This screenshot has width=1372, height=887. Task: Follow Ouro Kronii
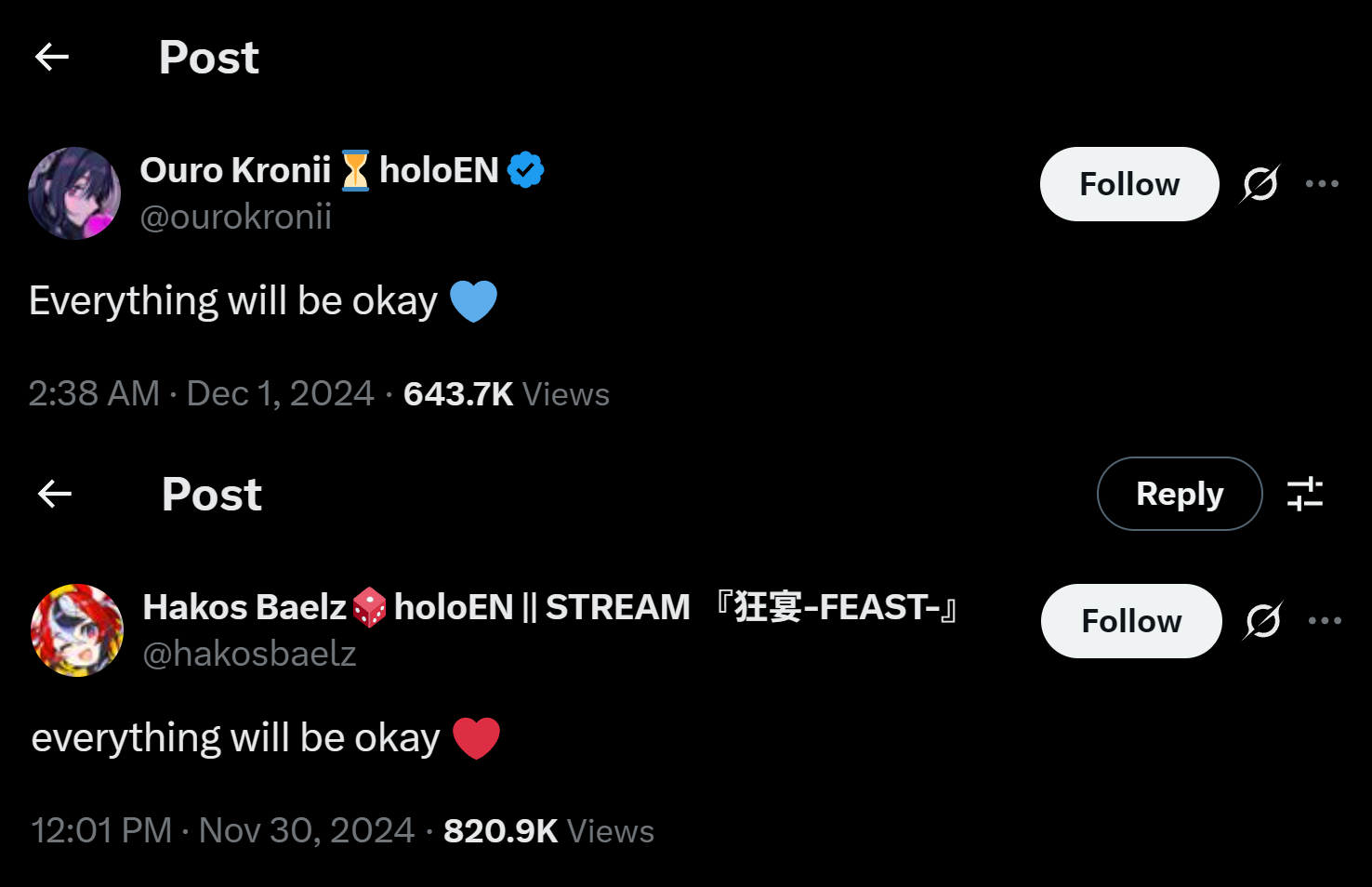click(x=1128, y=184)
